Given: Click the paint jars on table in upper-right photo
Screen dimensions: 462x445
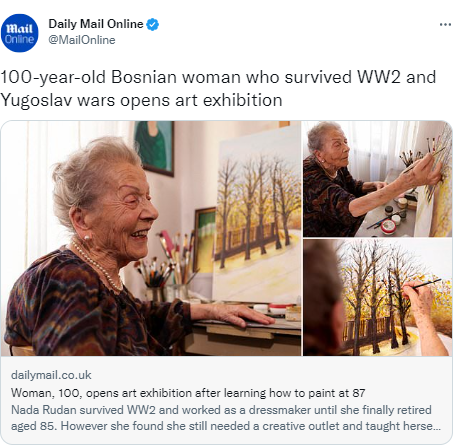Looking at the screenshot, I should [x=394, y=215].
